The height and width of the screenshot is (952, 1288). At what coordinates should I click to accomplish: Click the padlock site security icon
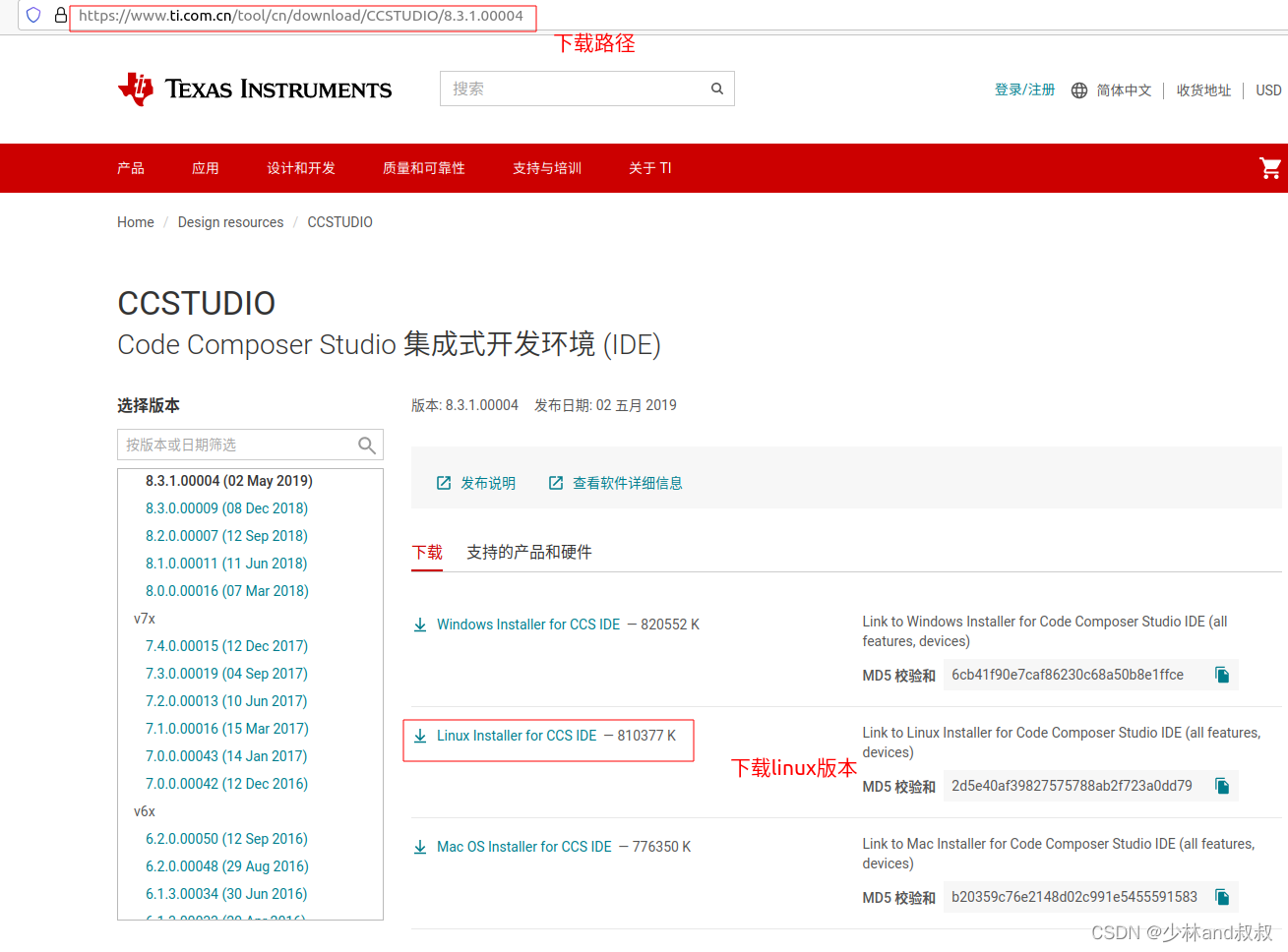(x=61, y=16)
